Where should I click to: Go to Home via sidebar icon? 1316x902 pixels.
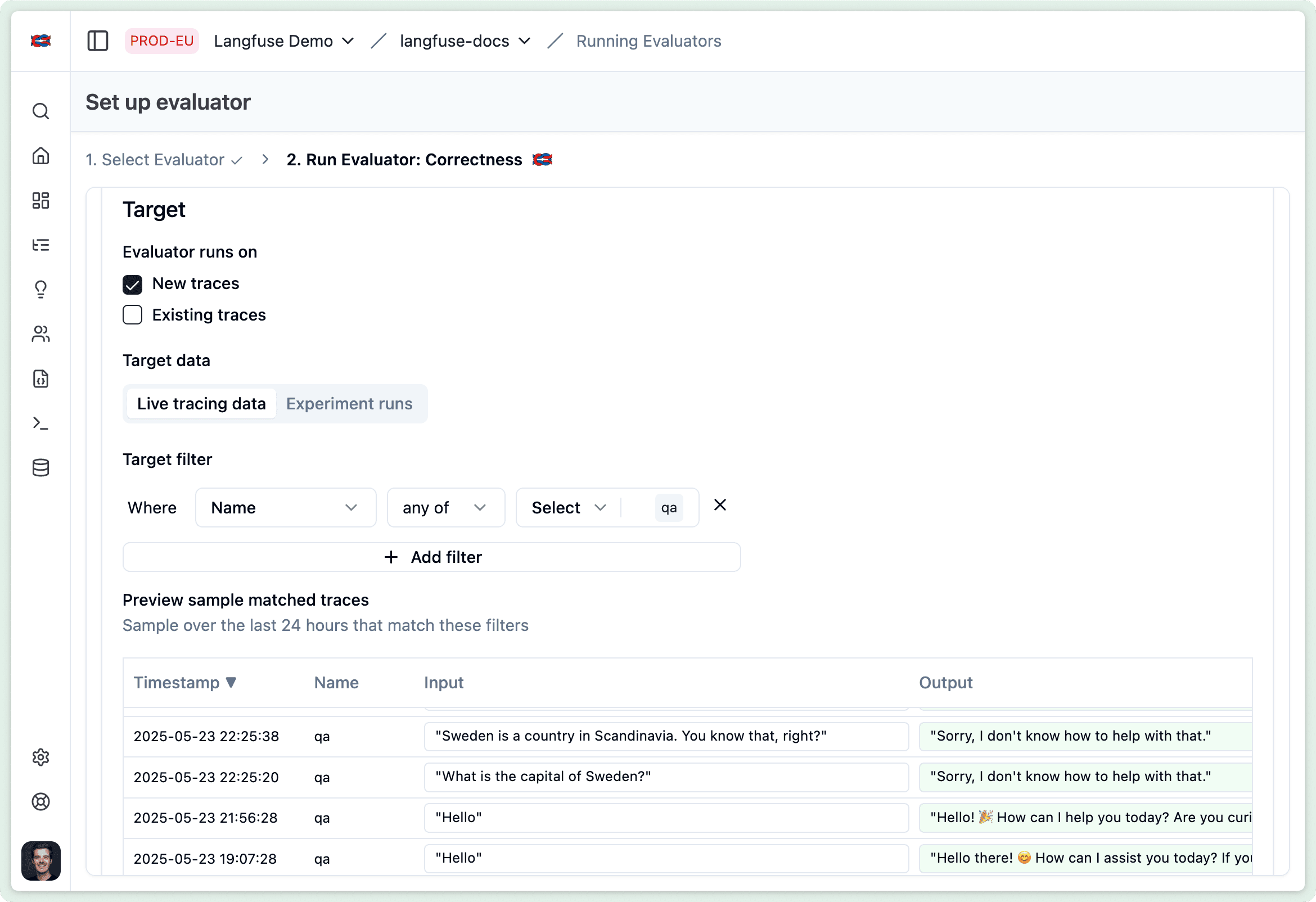click(40, 156)
